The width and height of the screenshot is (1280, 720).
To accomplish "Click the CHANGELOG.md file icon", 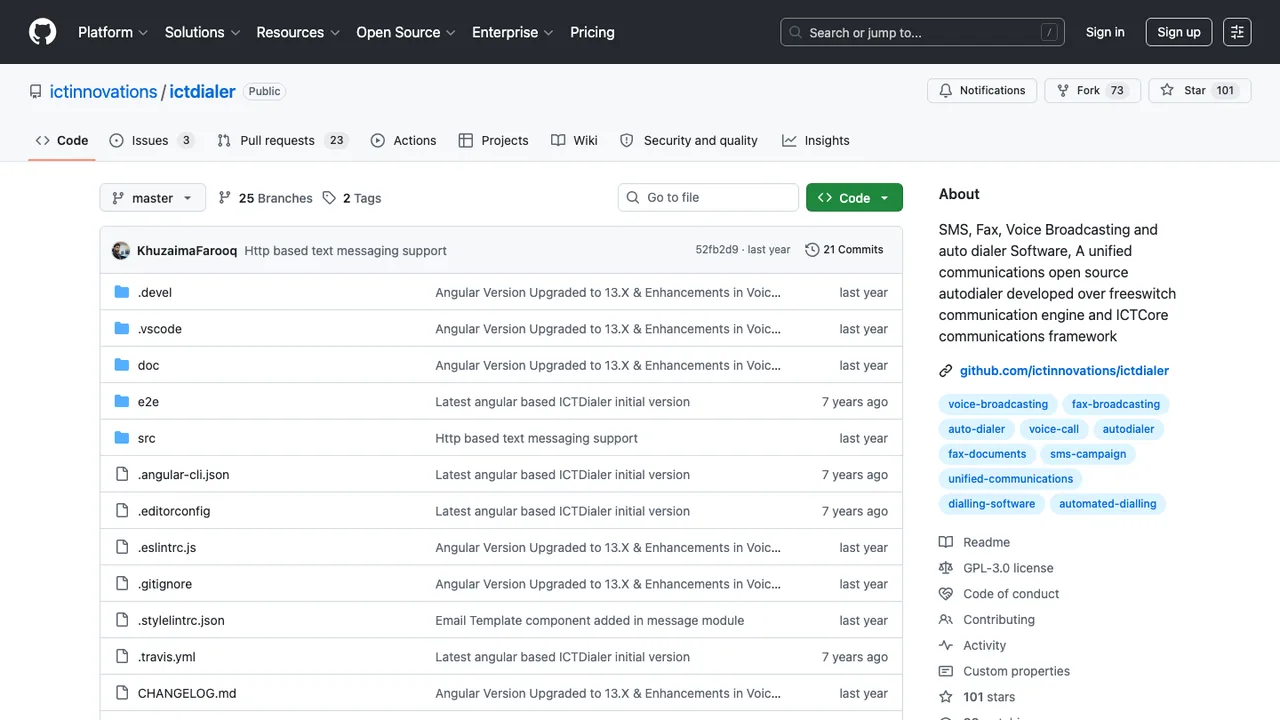I will point(122,693).
